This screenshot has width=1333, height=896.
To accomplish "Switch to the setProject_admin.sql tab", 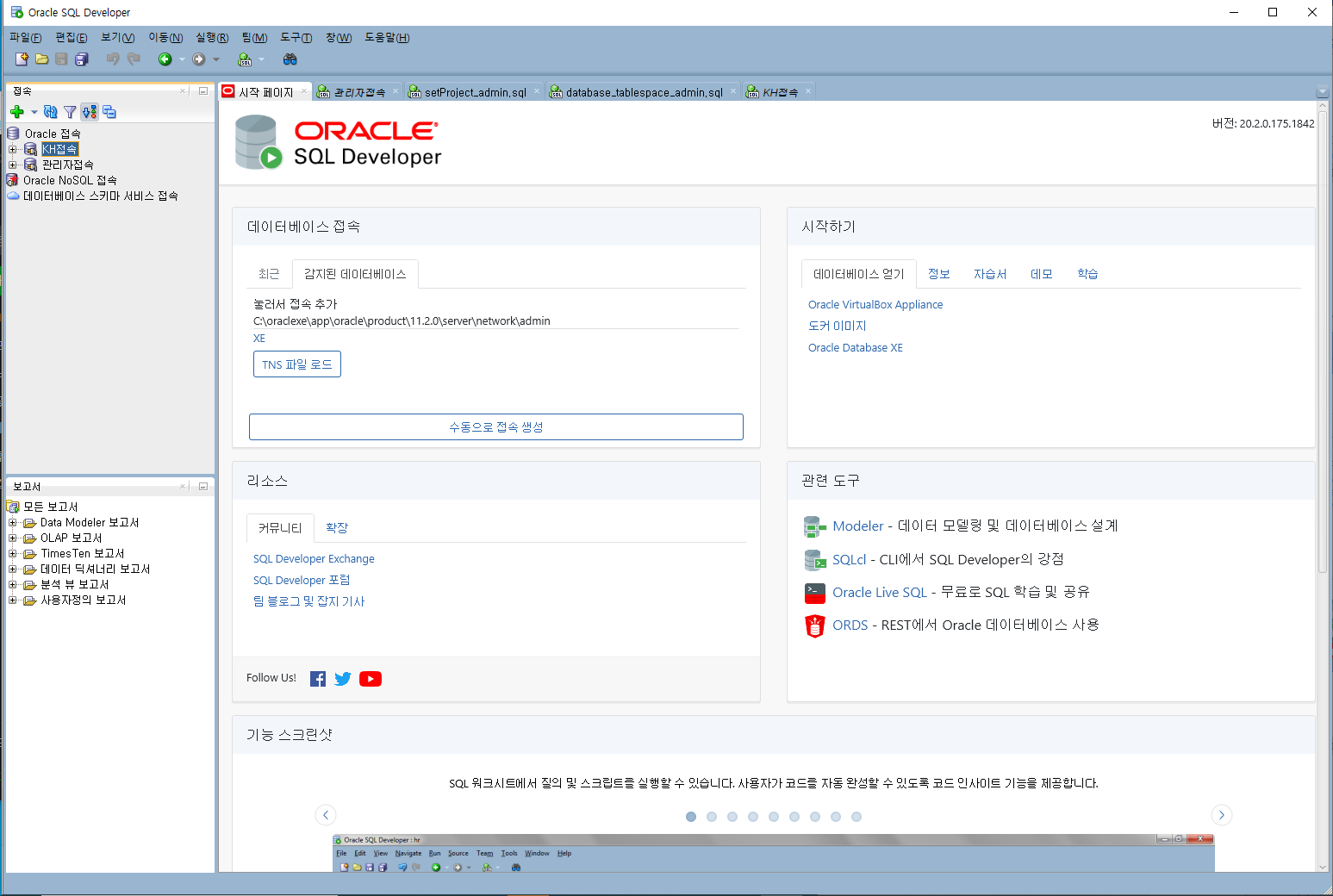I will click(475, 92).
